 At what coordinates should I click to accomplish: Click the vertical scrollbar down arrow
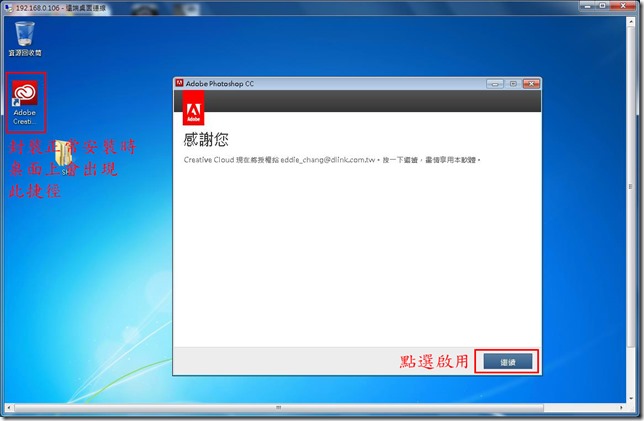[x=631, y=398]
